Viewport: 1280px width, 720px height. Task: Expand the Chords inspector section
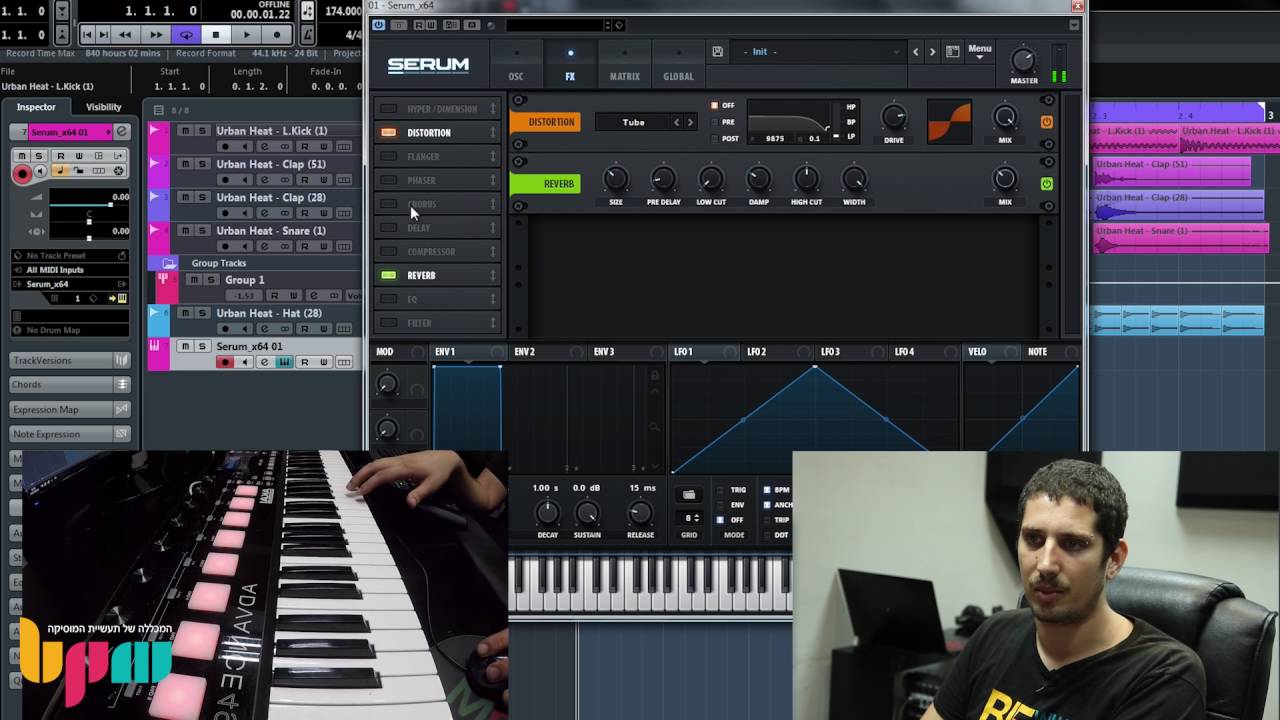click(x=70, y=385)
